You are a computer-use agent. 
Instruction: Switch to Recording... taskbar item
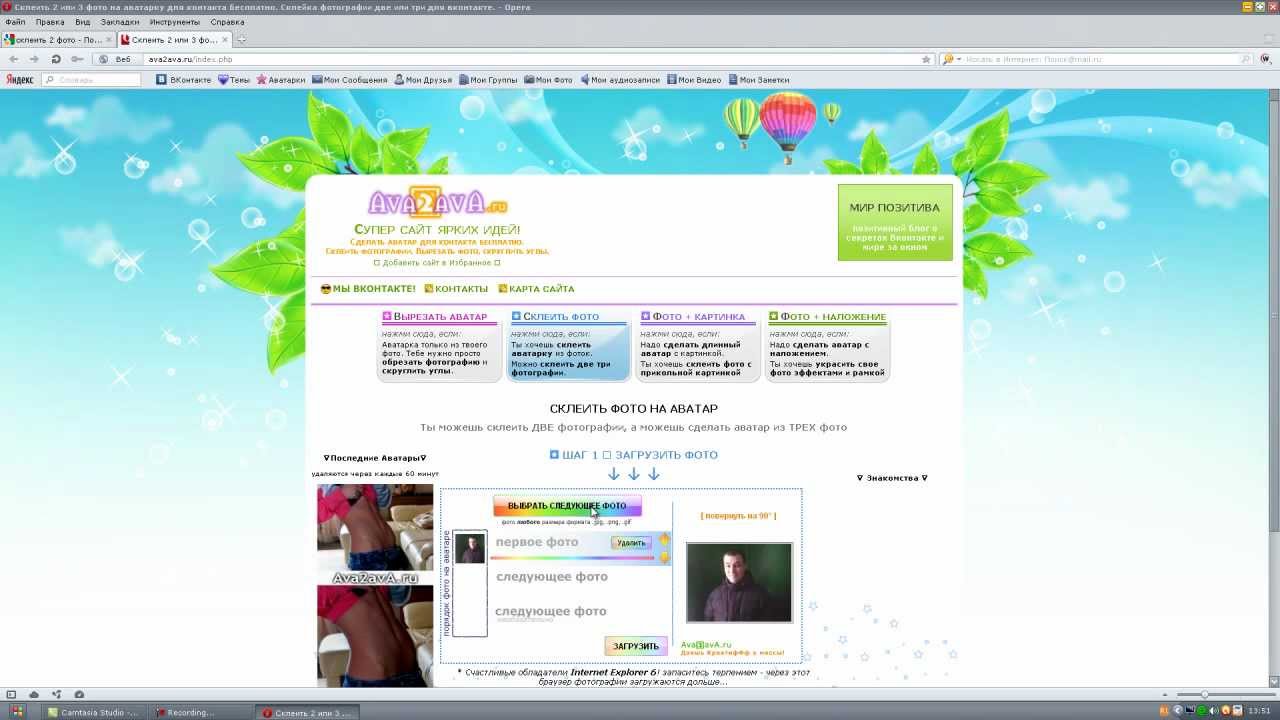201,712
